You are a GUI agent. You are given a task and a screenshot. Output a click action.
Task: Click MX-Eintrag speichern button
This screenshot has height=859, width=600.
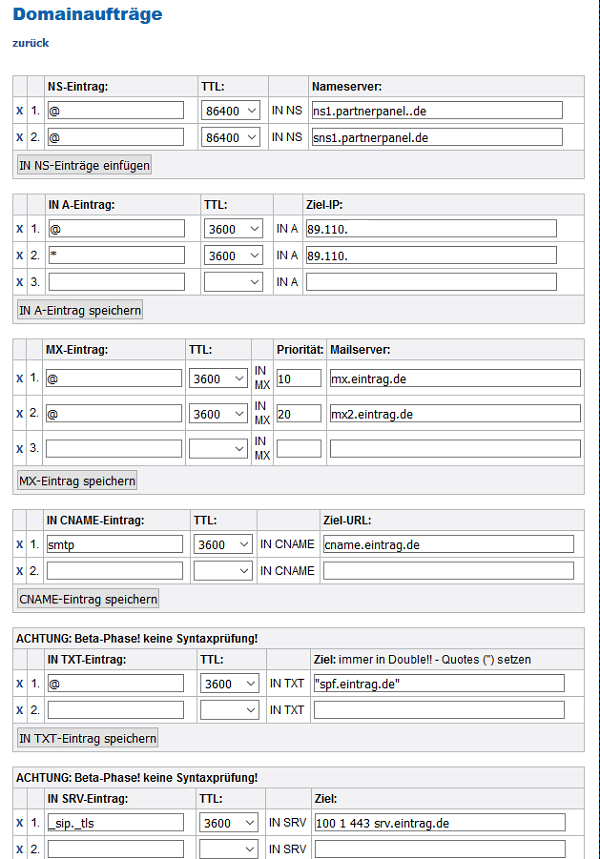pos(77,480)
